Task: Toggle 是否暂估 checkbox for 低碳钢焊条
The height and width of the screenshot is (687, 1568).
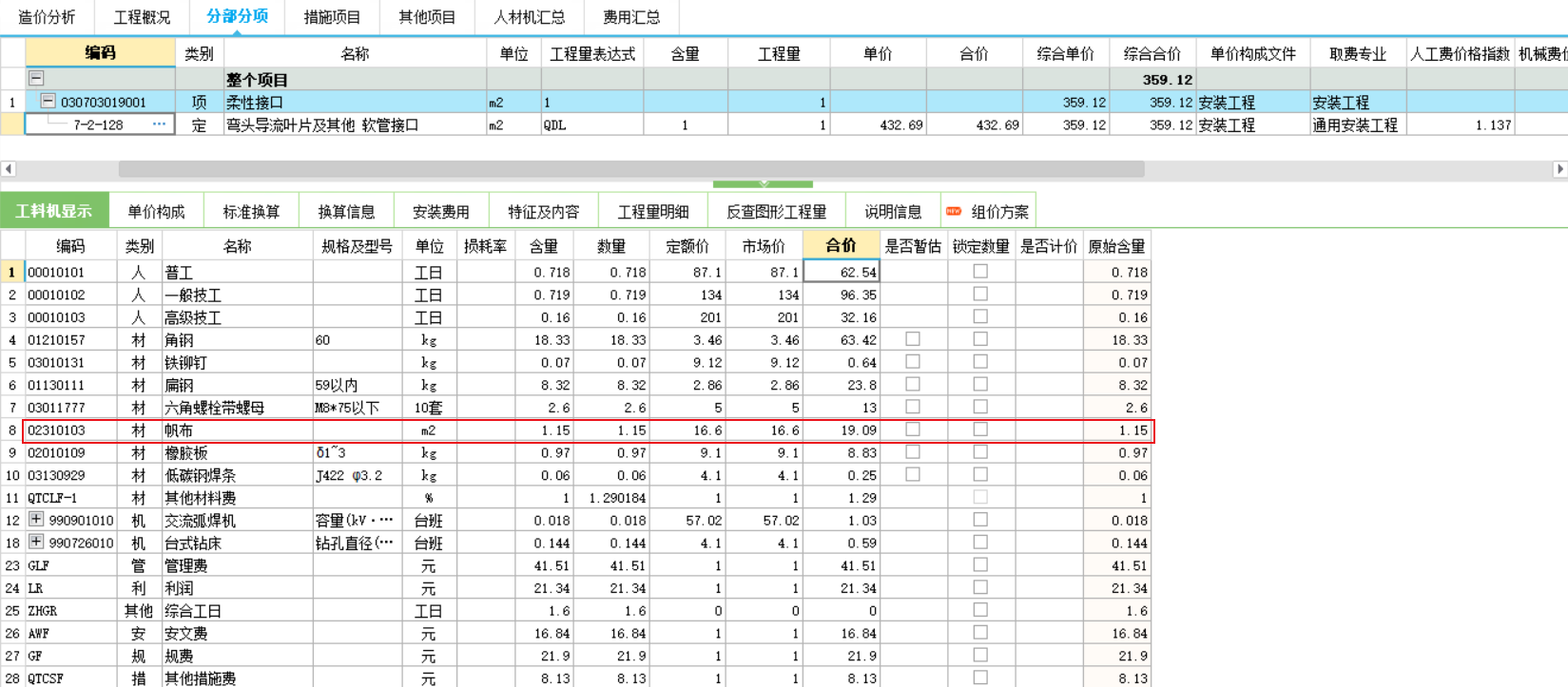Action: tap(913, 474)
